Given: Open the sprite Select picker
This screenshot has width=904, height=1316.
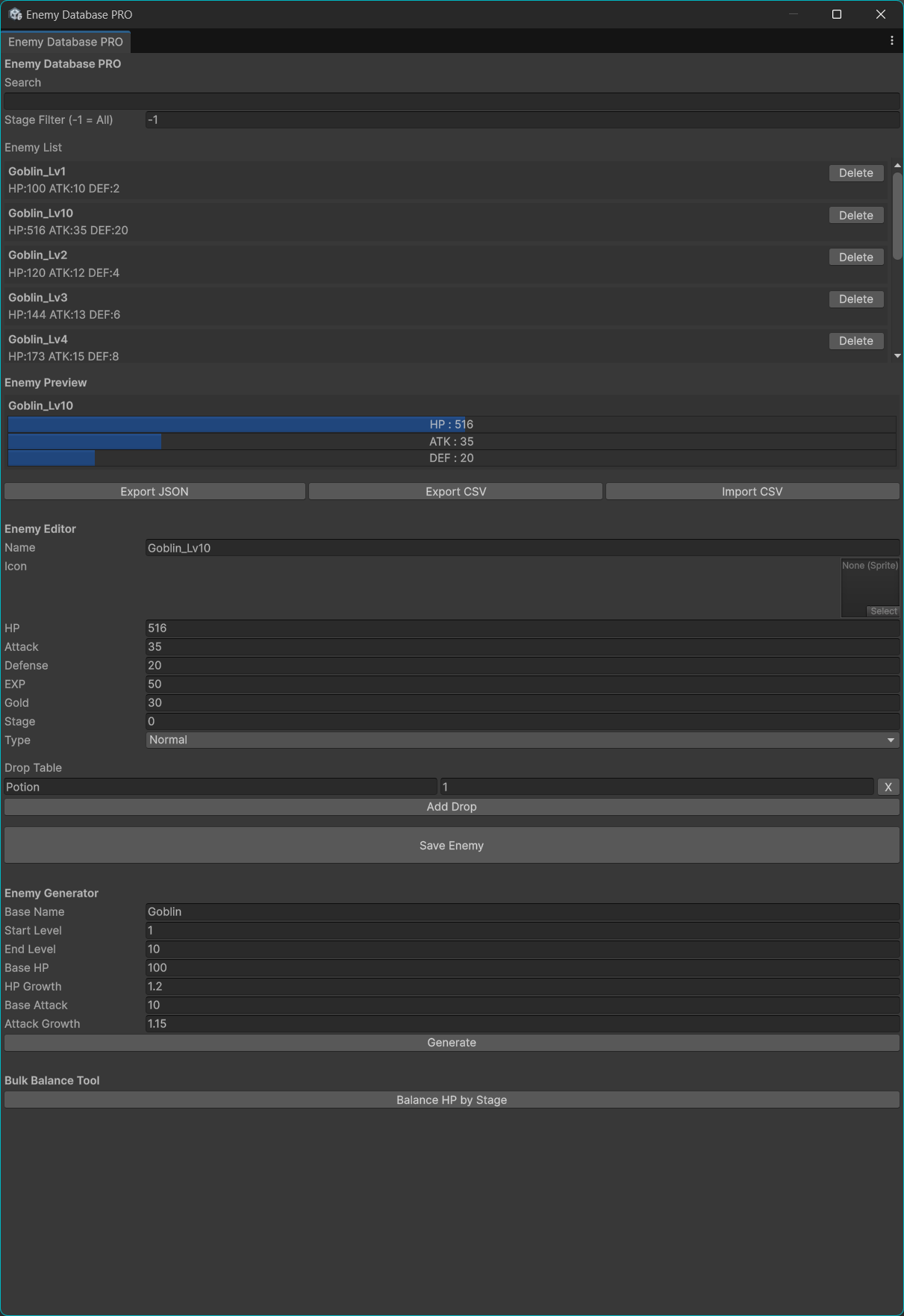Looking at the screenshot, I should [883, 611].
